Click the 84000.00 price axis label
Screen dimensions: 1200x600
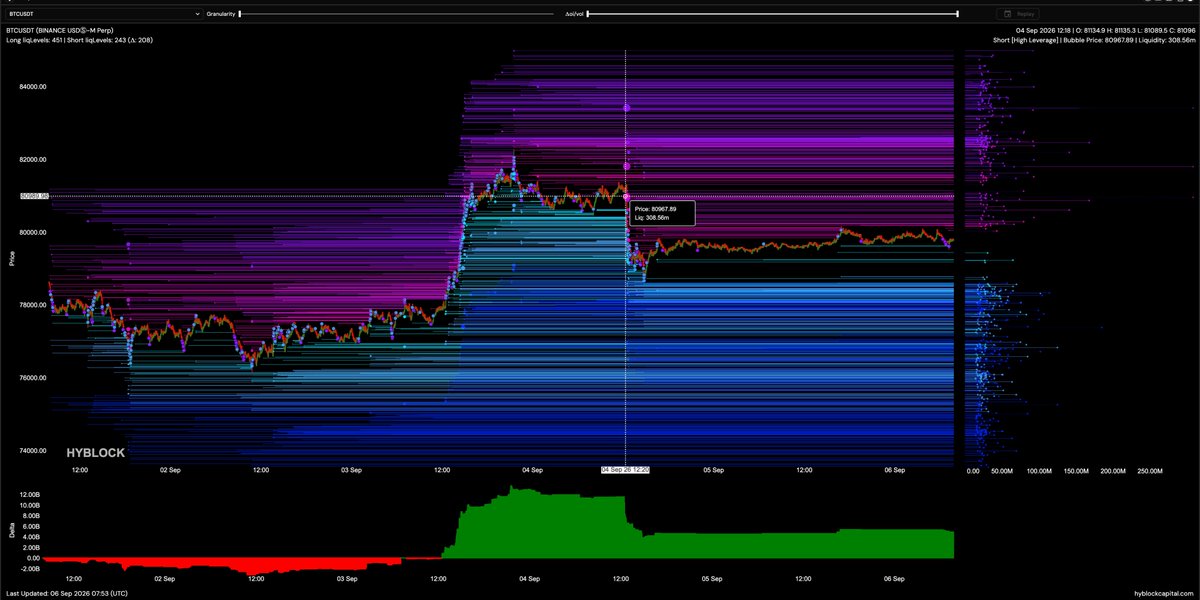coord(33,87)
